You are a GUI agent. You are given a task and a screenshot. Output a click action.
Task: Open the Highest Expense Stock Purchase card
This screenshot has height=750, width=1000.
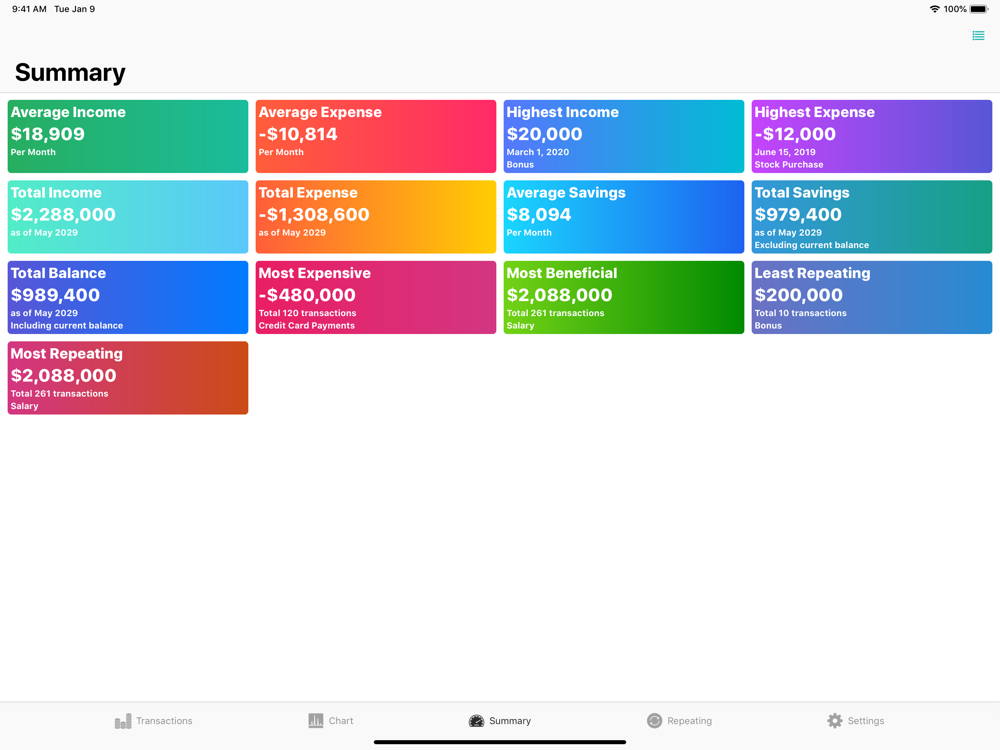pos(872,136)
